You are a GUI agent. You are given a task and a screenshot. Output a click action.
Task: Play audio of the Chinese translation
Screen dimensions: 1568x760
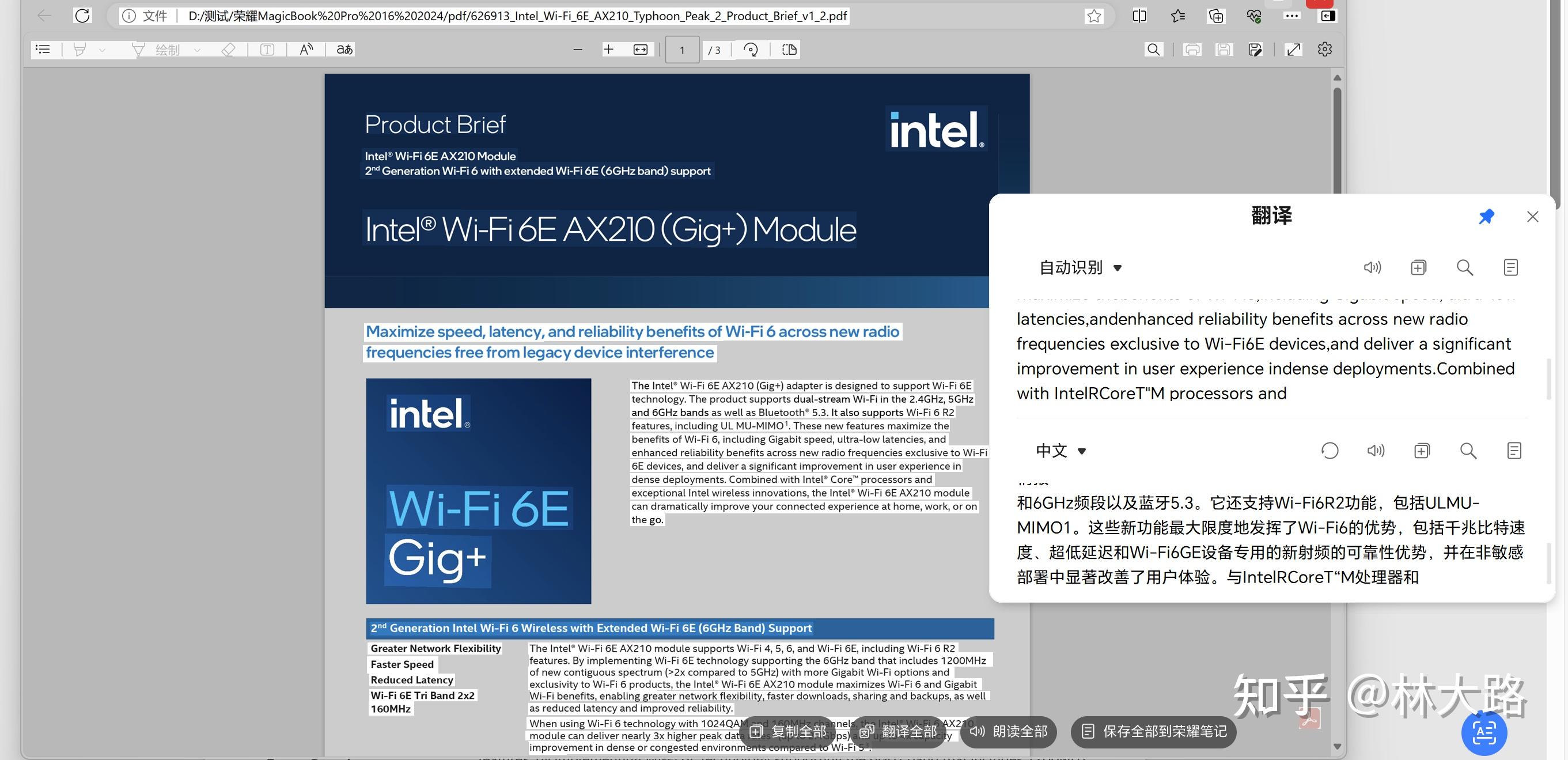click(x=1376, y=451)
